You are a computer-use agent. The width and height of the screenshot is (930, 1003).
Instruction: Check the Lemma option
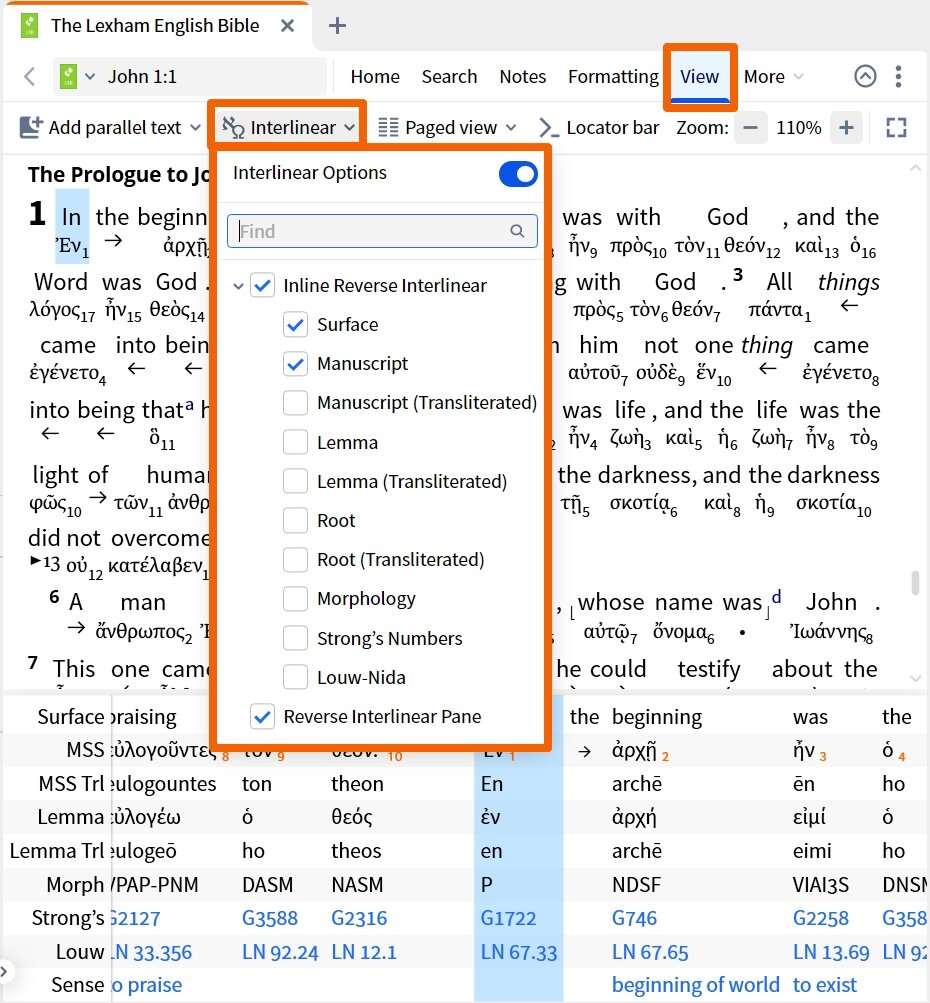tap(296, 442)
